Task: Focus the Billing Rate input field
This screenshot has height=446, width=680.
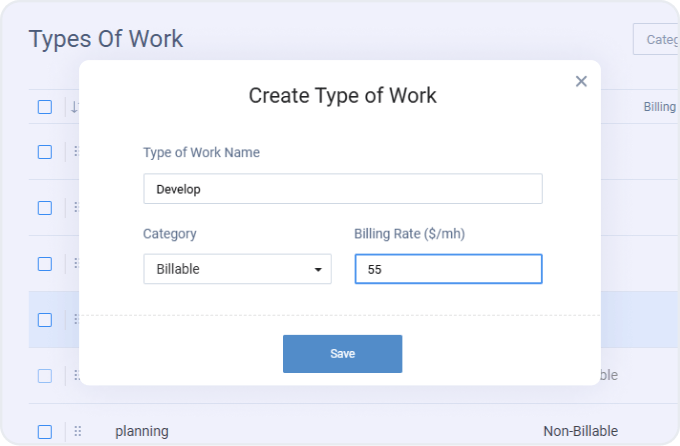Action: [x=448, y=269]
